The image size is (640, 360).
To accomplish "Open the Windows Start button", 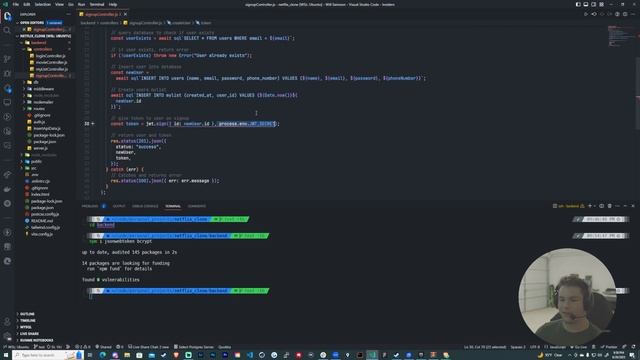I will click(x=6, y=355).
